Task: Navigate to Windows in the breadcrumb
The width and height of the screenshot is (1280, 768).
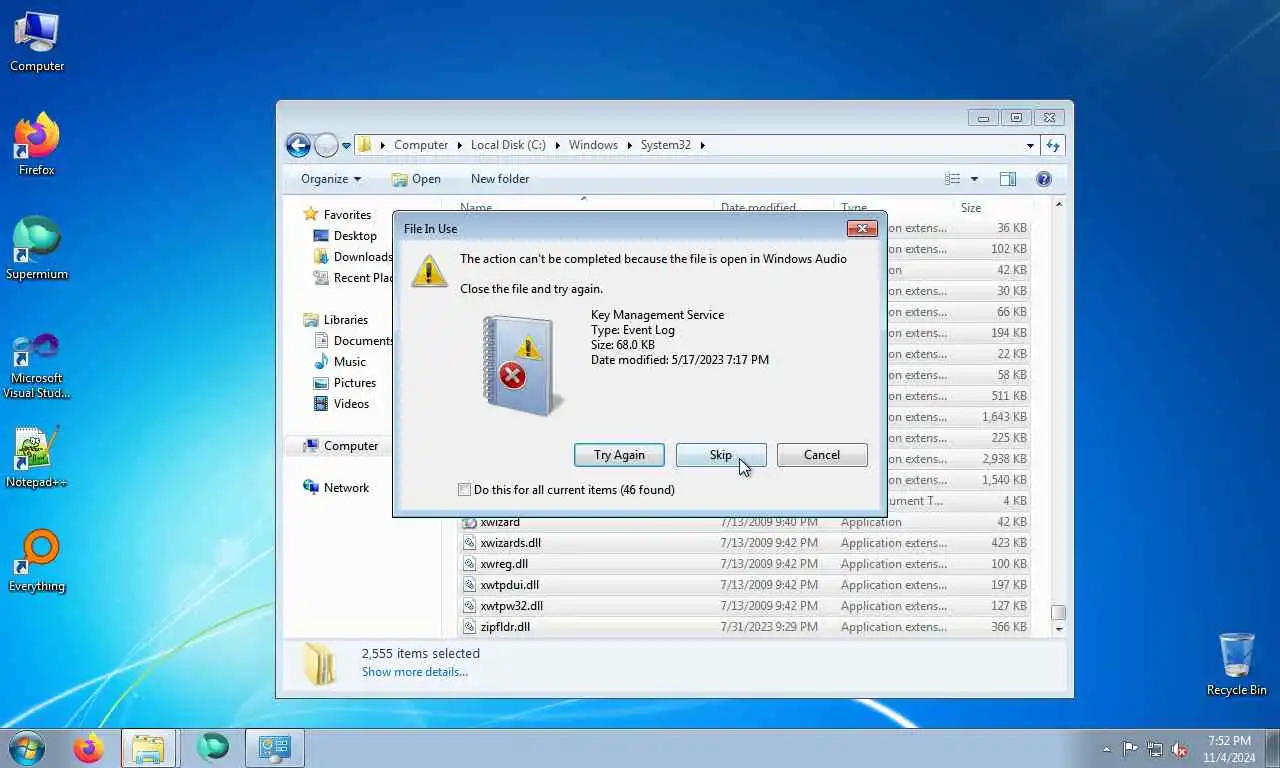Action: pos(593,145)
